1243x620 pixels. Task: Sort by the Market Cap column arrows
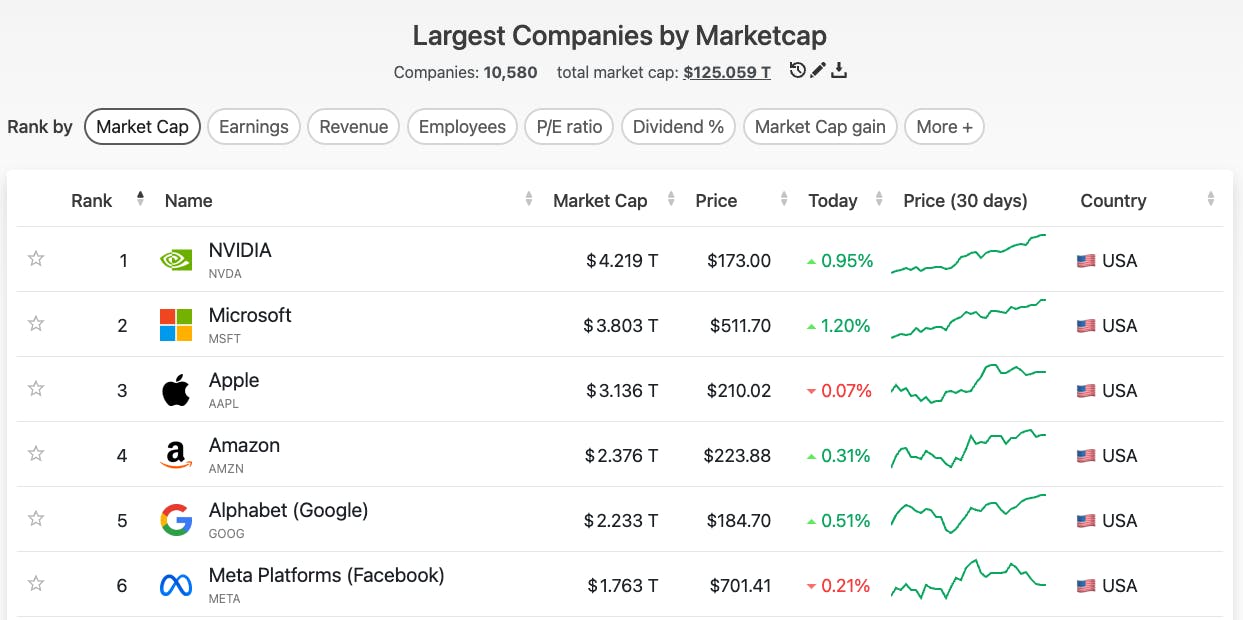668,199
